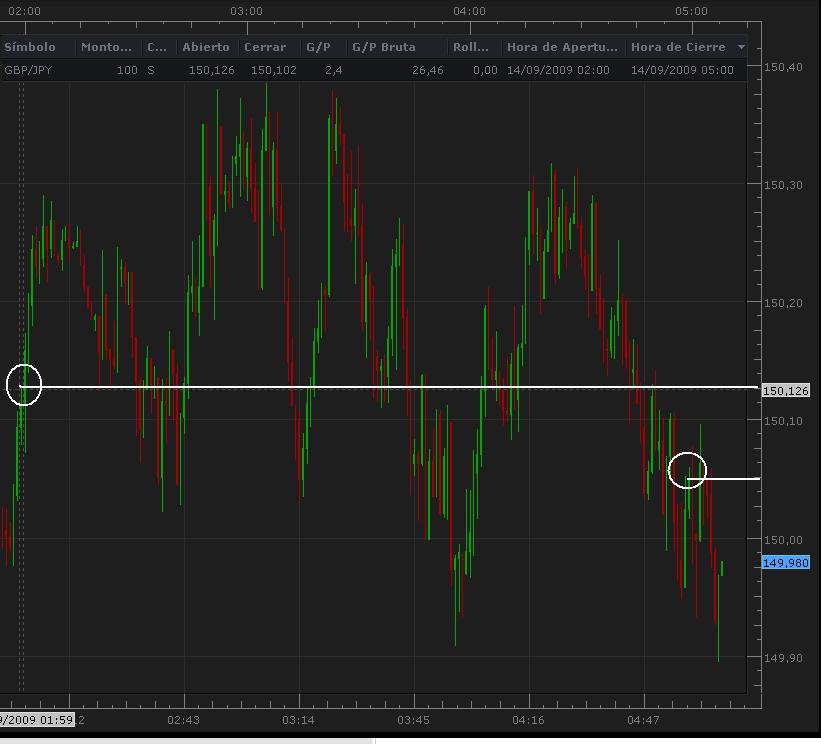Click the blue 149,980 current price label
Screen dimensions: 821x744
pyautogui.click(x=786, y=563)
